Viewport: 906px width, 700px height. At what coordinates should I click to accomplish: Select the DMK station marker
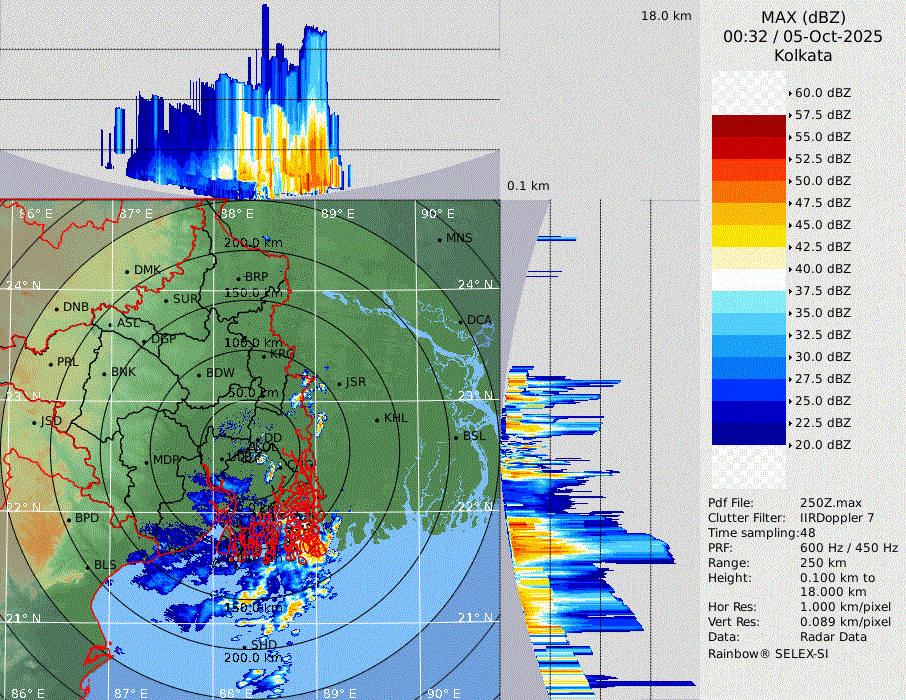point(127,271)
